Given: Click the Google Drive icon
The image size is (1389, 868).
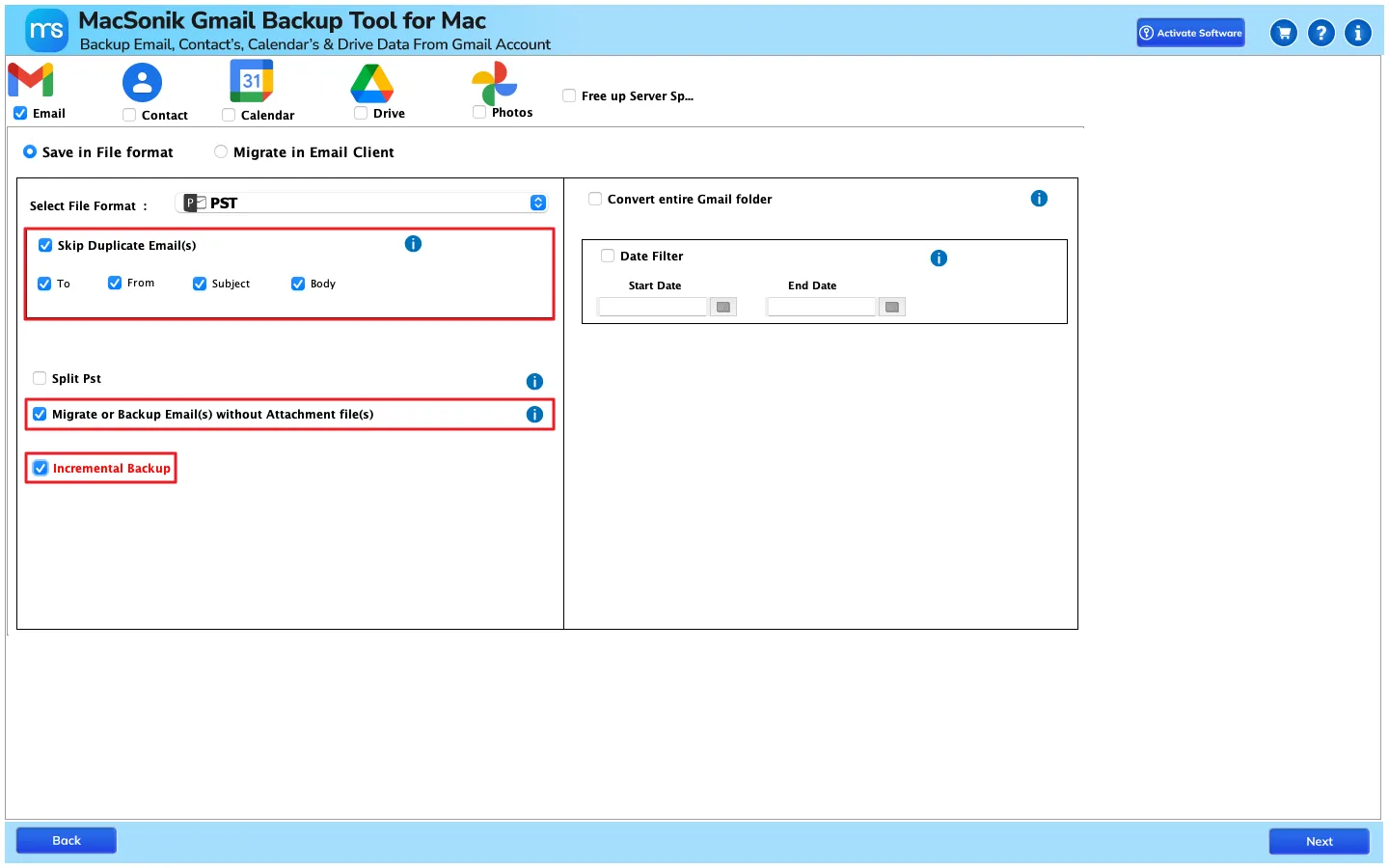Looking at the screenshot, I should point(372,83).
